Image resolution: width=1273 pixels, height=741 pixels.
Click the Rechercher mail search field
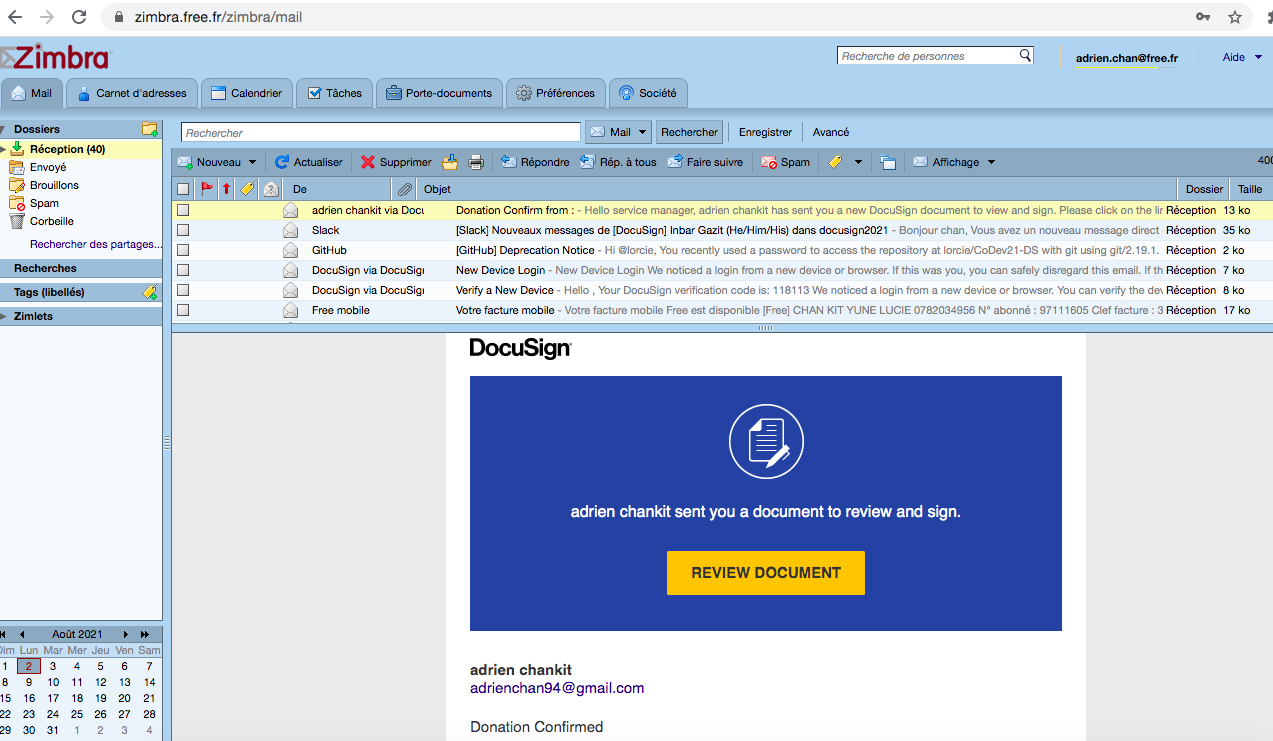click(381, 132)
